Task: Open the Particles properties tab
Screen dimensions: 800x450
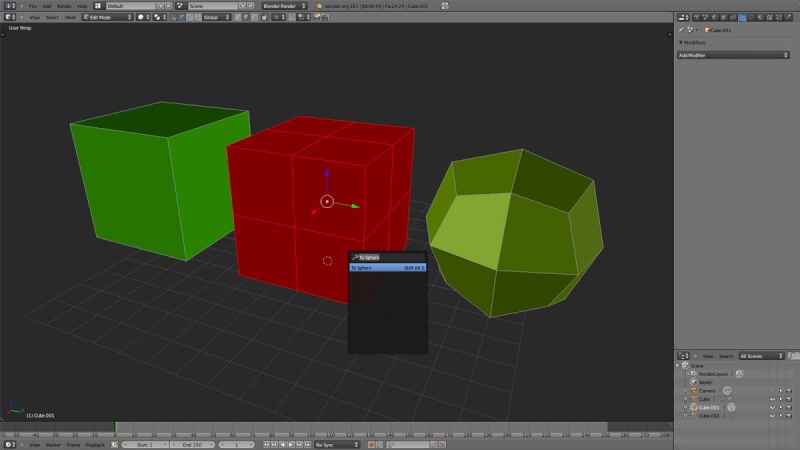Action: (x=779, y=17)
